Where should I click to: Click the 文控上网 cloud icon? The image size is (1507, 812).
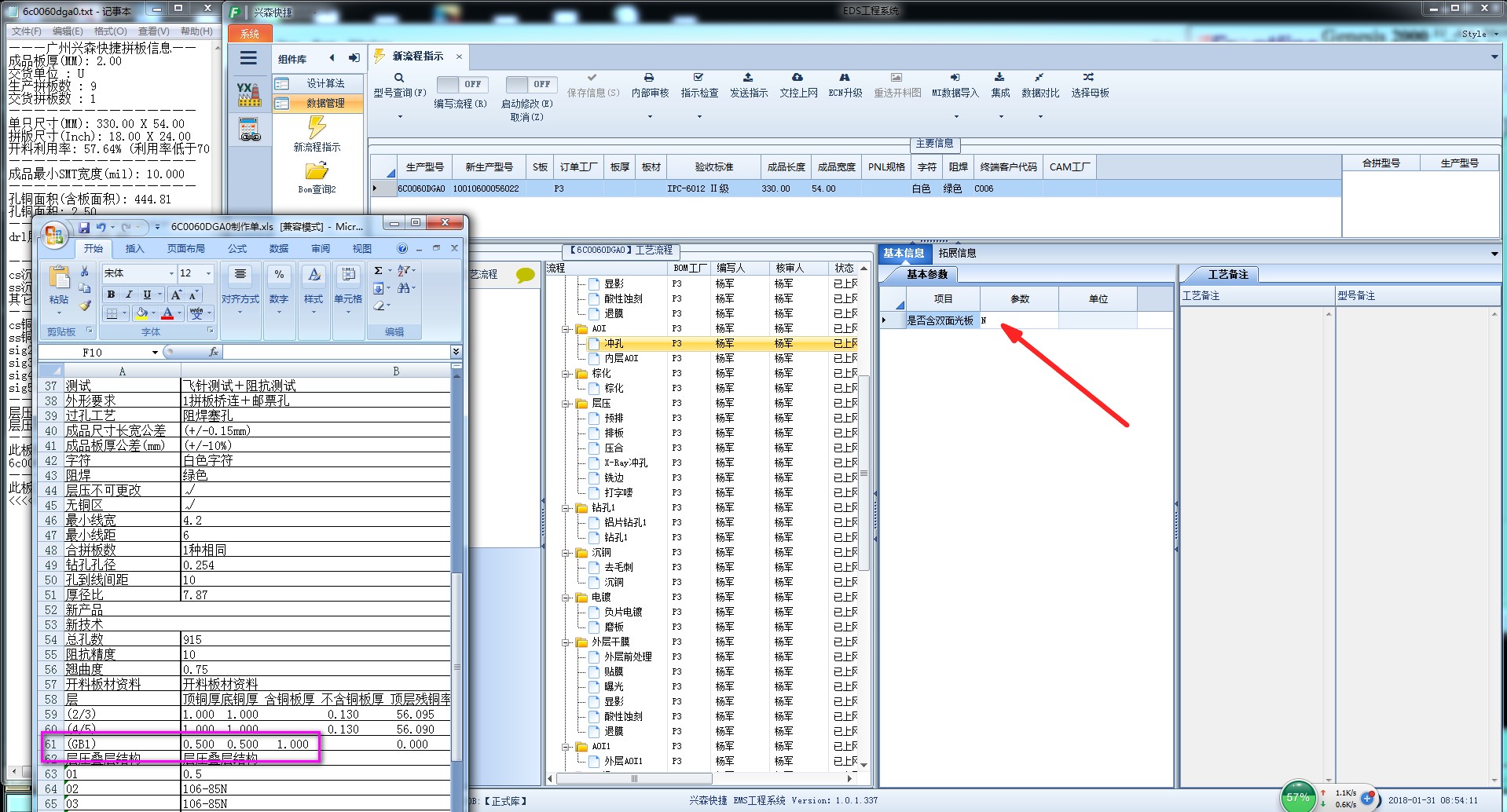(797, 78)
